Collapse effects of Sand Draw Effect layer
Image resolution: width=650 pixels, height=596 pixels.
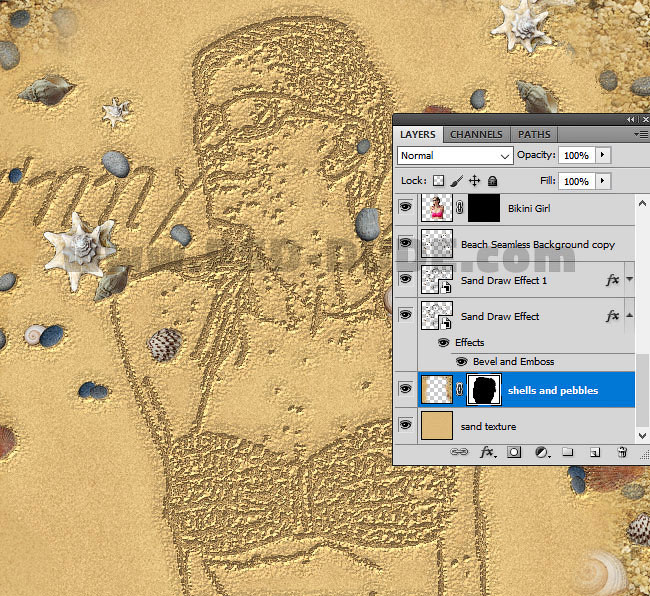pos(629,315)
